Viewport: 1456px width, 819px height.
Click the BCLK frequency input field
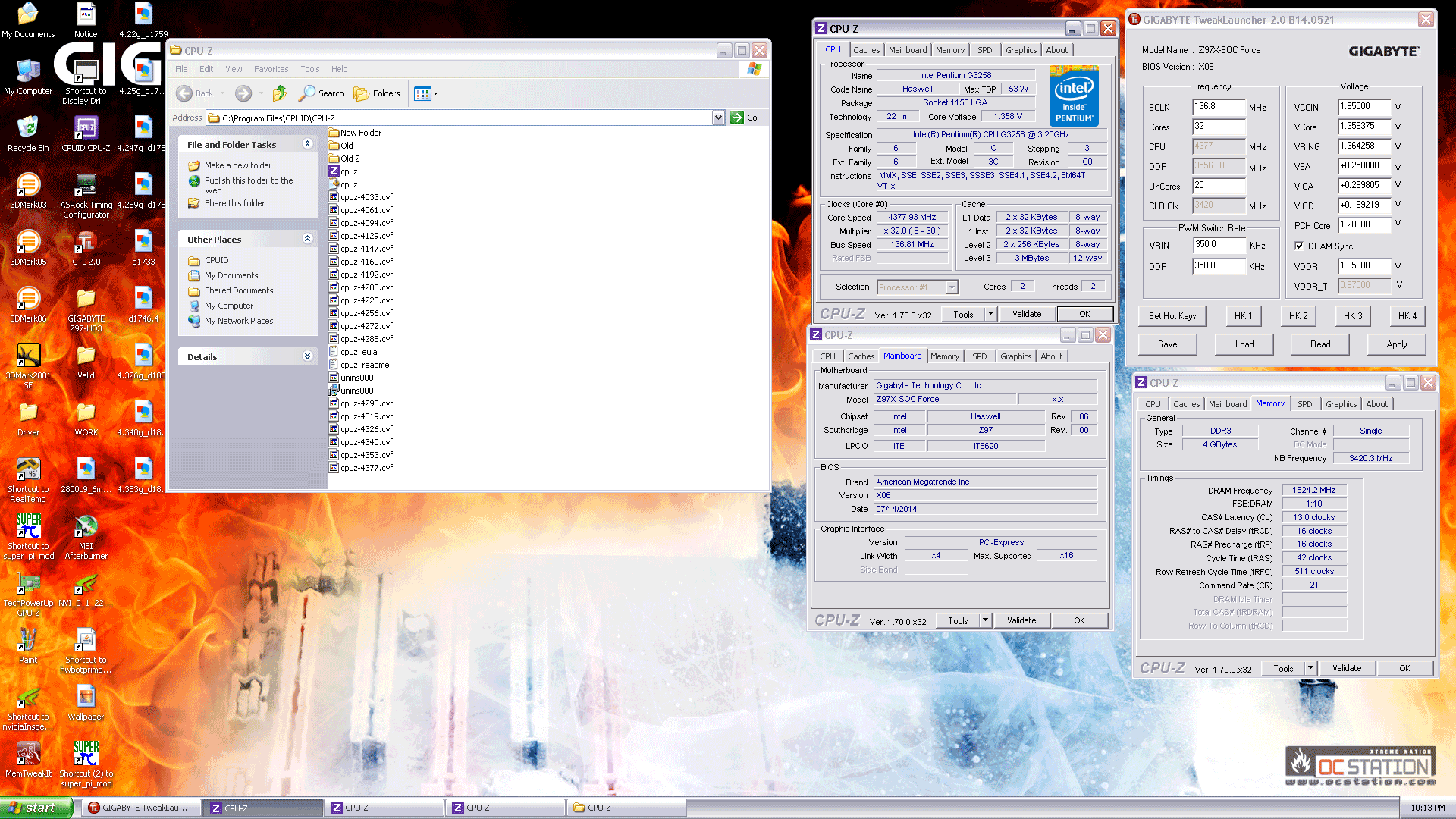[x=1219, y=107]
